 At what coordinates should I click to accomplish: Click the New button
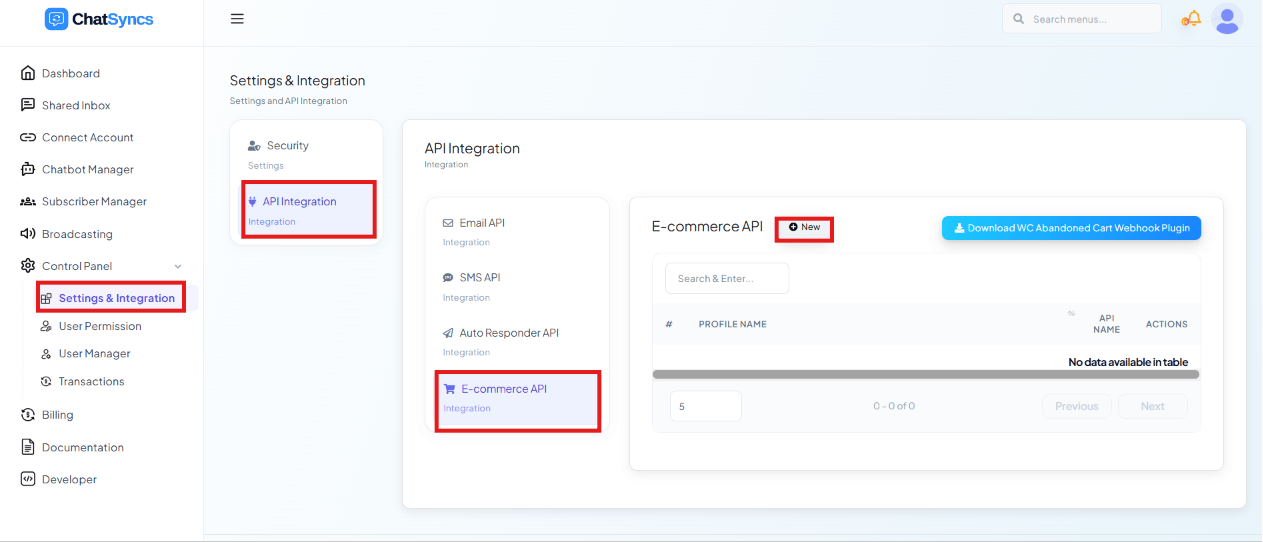coord(804,228)
